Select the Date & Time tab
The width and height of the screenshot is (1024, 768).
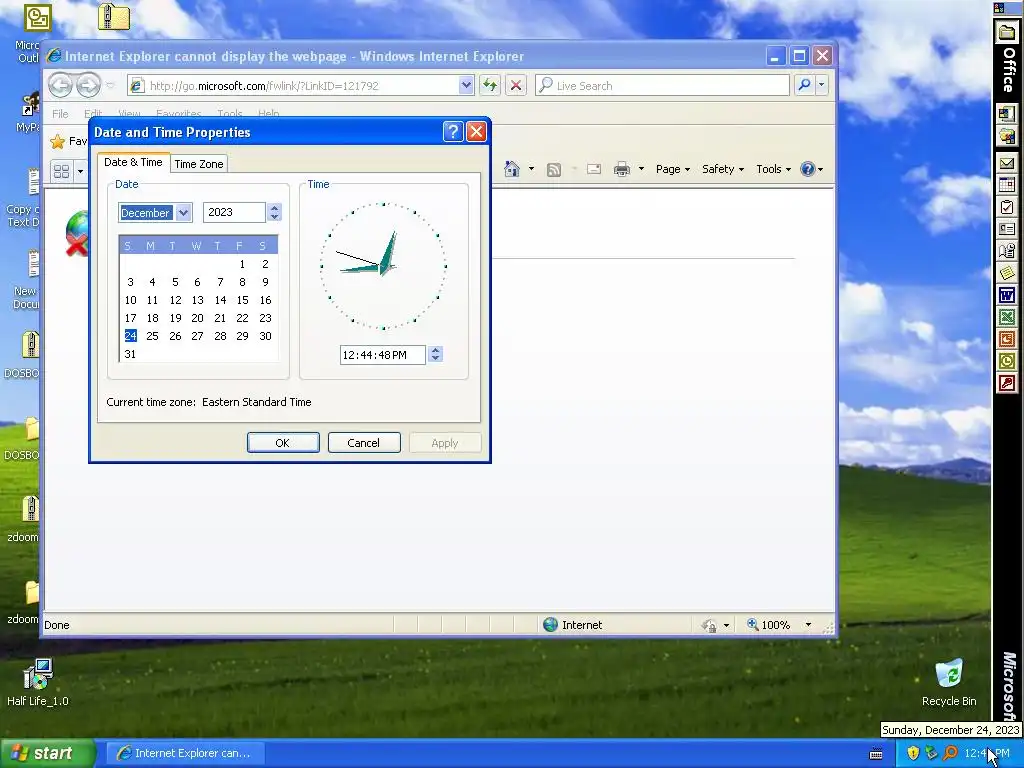click(133, 162)
